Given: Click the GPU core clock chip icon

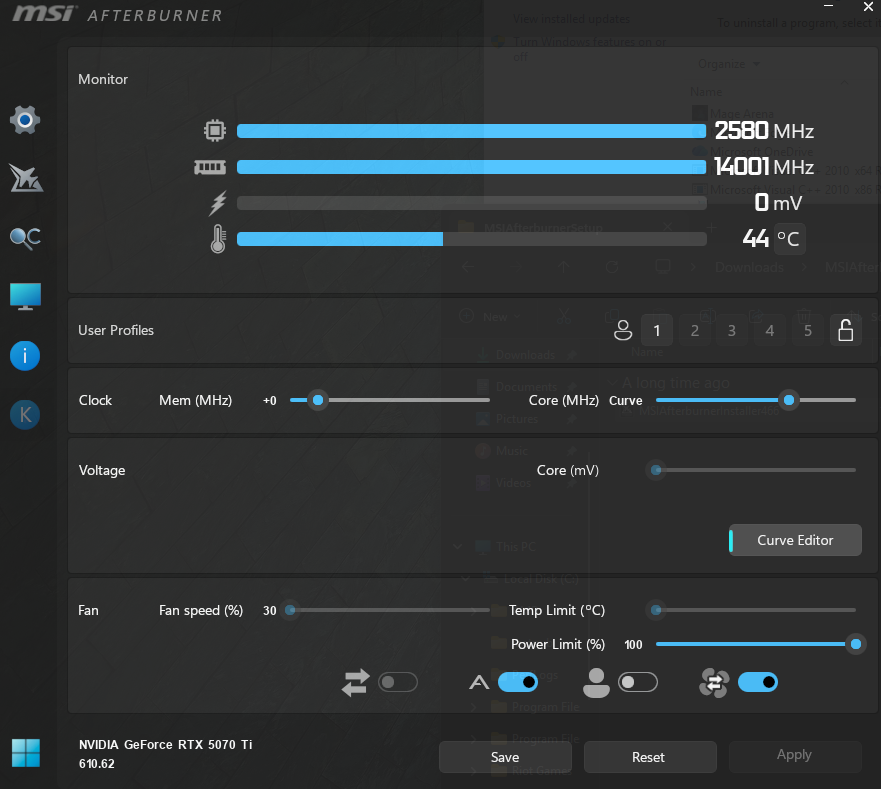Looking at the screenshot, I should 215,130.
